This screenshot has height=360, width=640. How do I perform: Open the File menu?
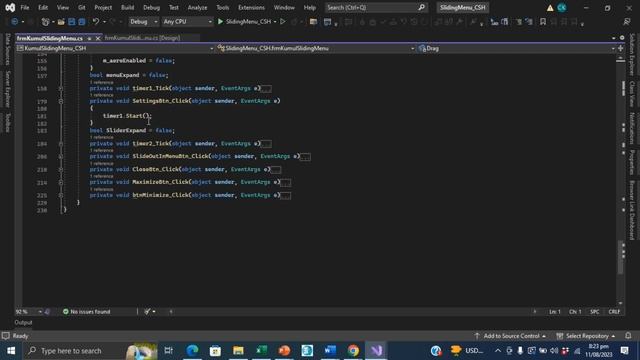pos(25,7)
